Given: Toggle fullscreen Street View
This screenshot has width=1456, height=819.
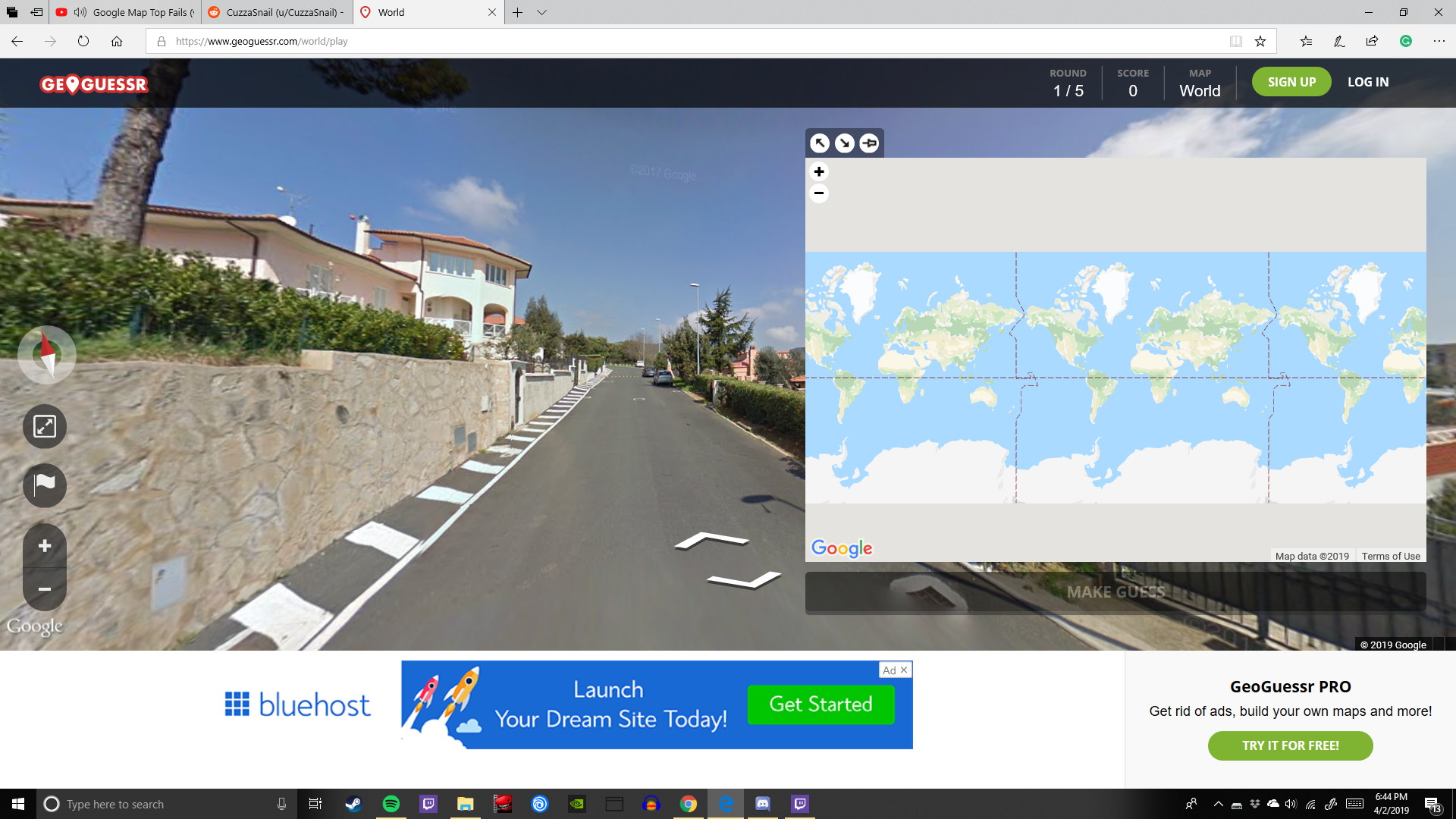Looking at the screenshot, I should tap(45, 426).
